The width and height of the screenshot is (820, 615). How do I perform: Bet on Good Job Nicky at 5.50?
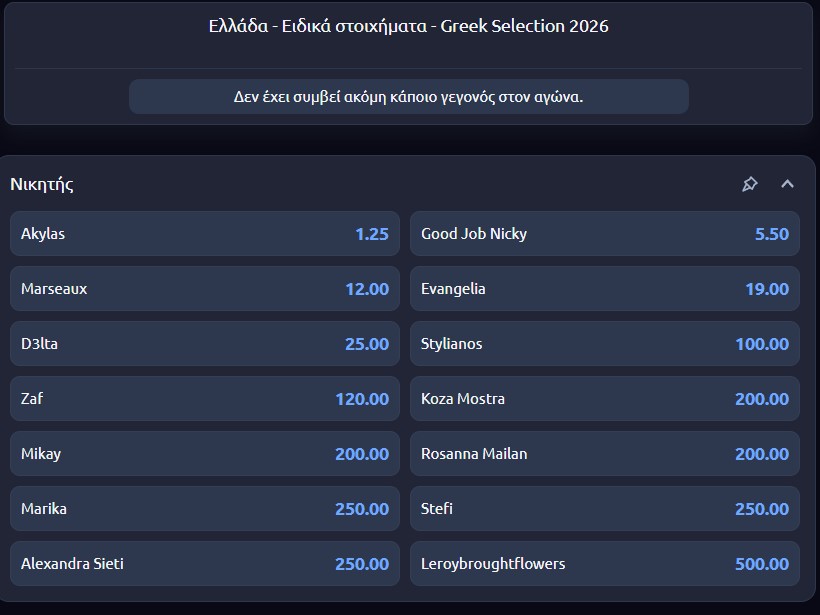click(x=604, y=234)
